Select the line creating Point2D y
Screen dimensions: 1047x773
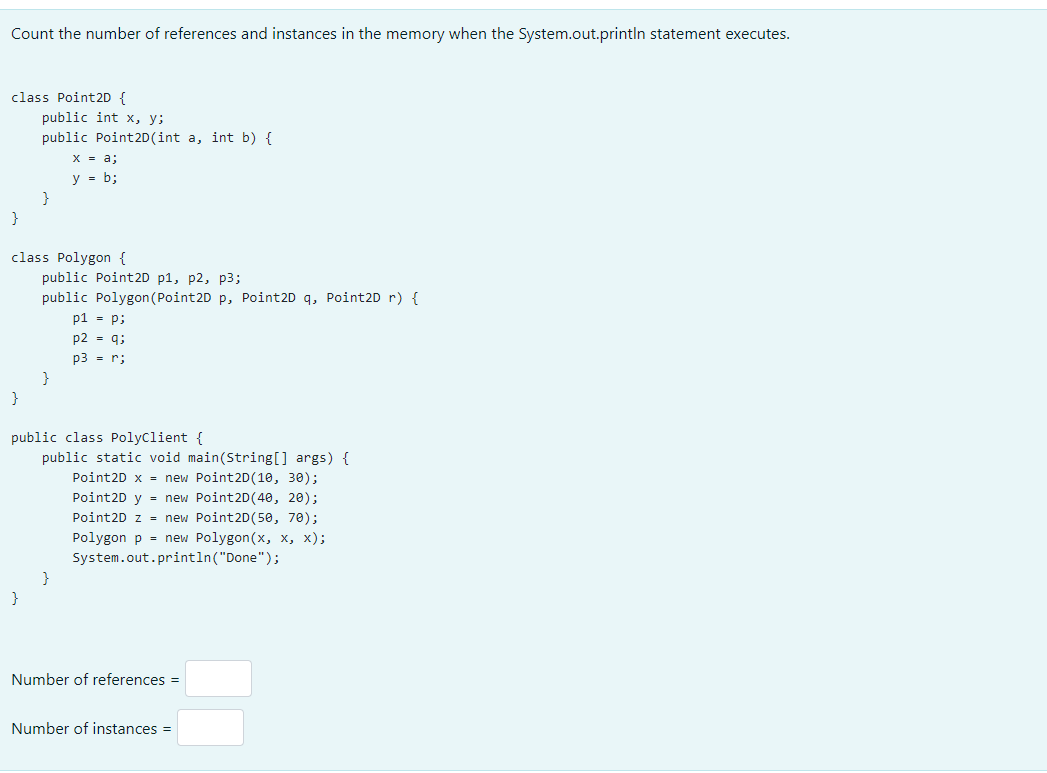[x=194, y=497]
